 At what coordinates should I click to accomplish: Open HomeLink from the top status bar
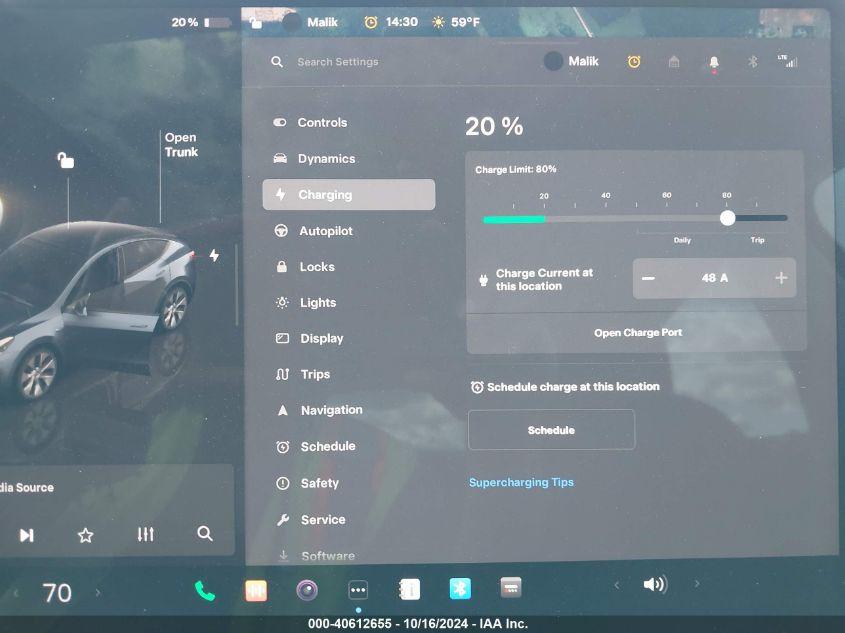(x=673, y=61)
